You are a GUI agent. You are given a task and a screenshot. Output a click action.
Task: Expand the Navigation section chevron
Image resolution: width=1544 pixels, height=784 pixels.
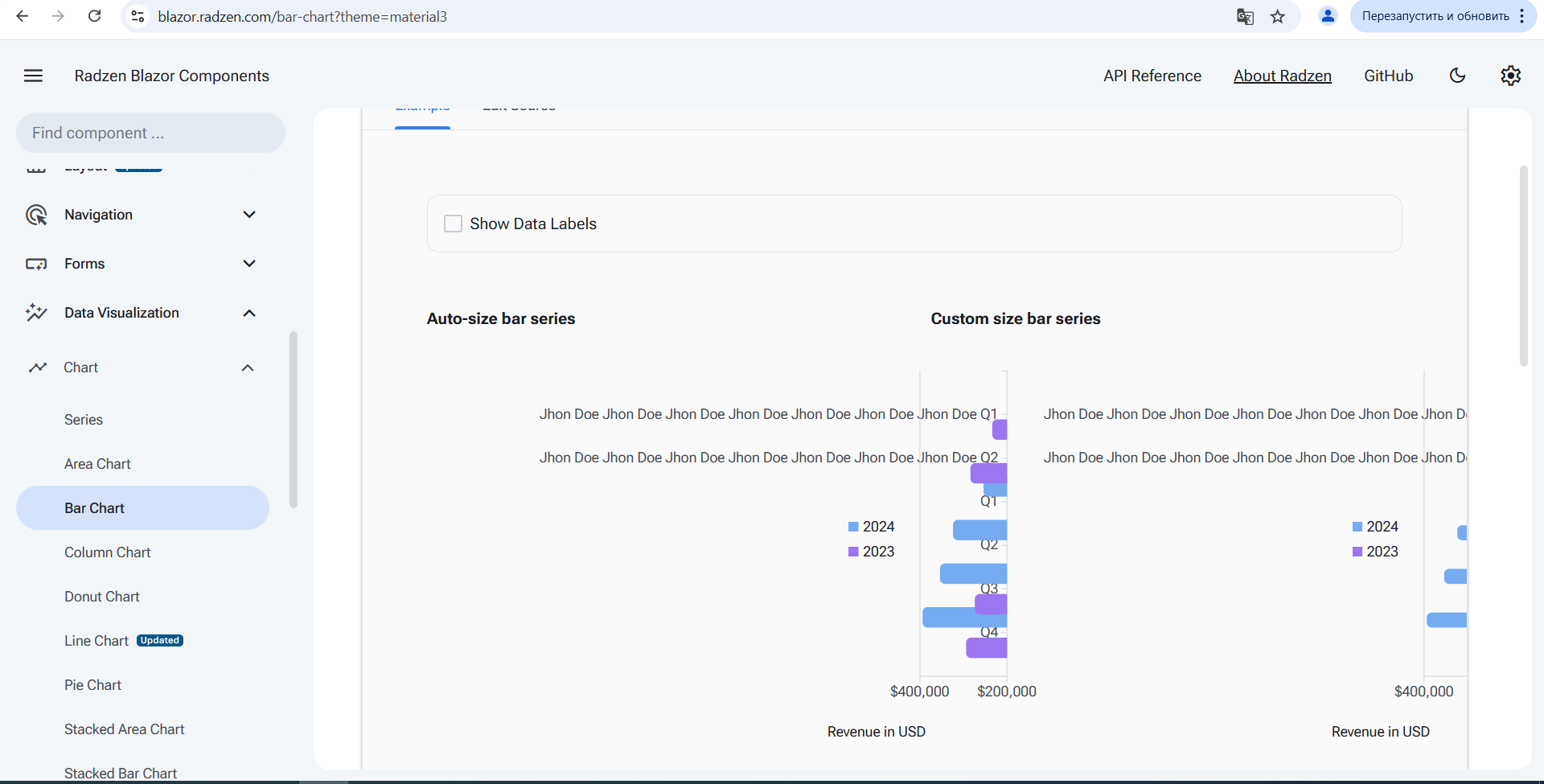(249, 215)
